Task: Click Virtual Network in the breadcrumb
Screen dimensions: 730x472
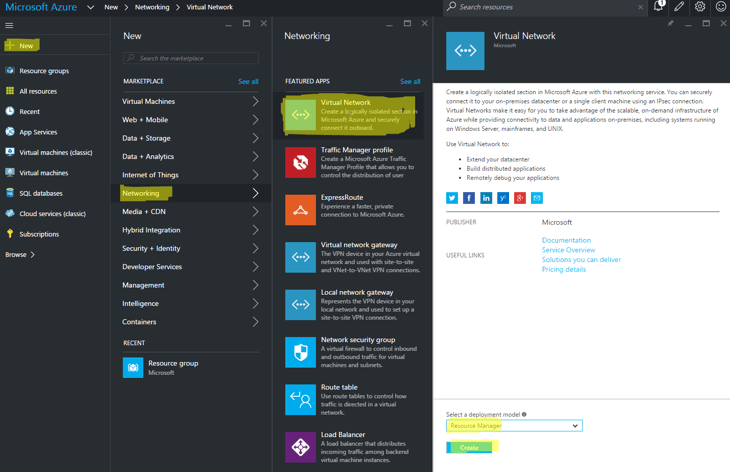Action: tap(210, 7)
